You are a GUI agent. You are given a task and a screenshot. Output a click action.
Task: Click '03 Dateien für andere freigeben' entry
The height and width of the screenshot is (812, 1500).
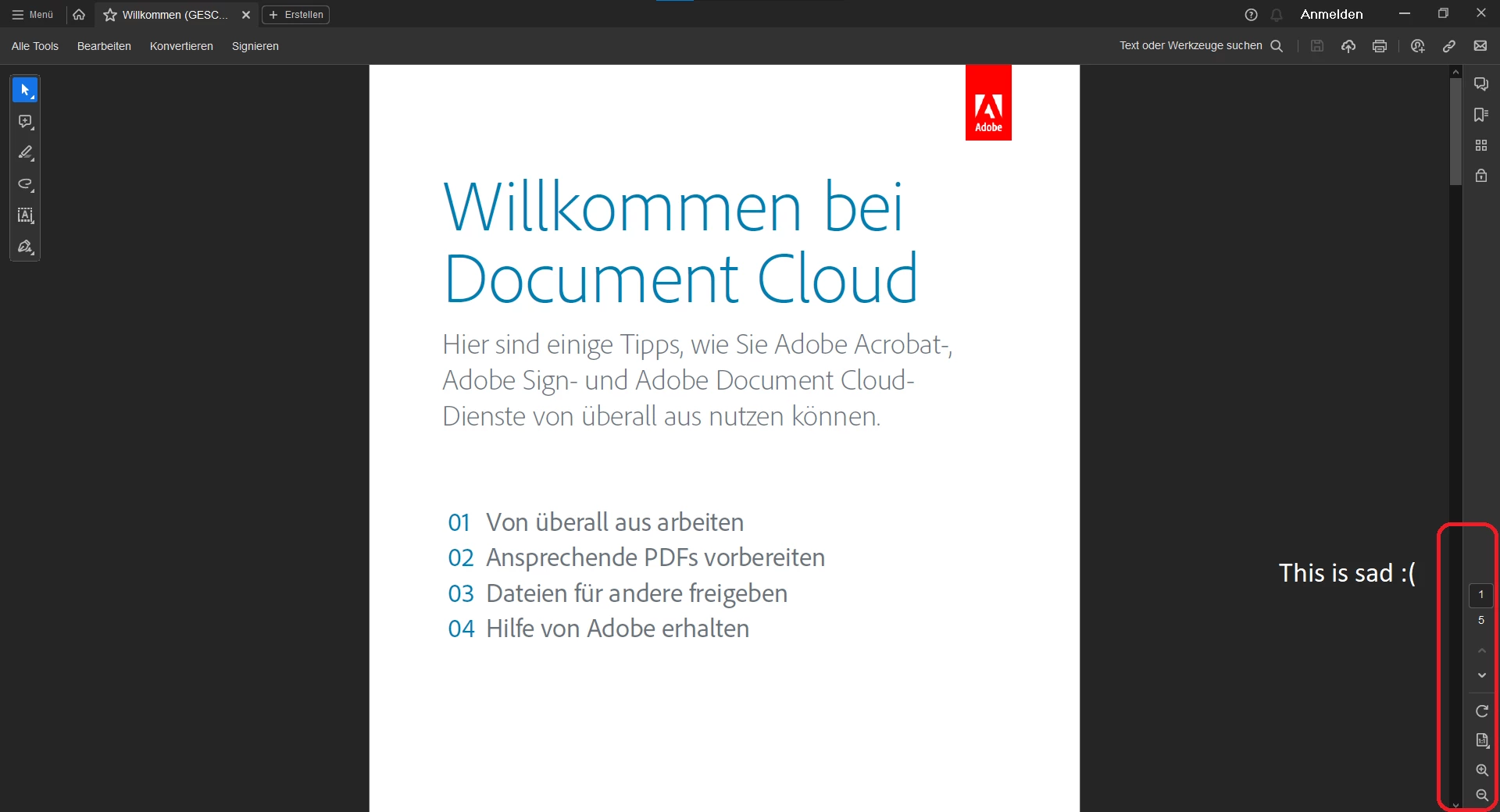617,593
